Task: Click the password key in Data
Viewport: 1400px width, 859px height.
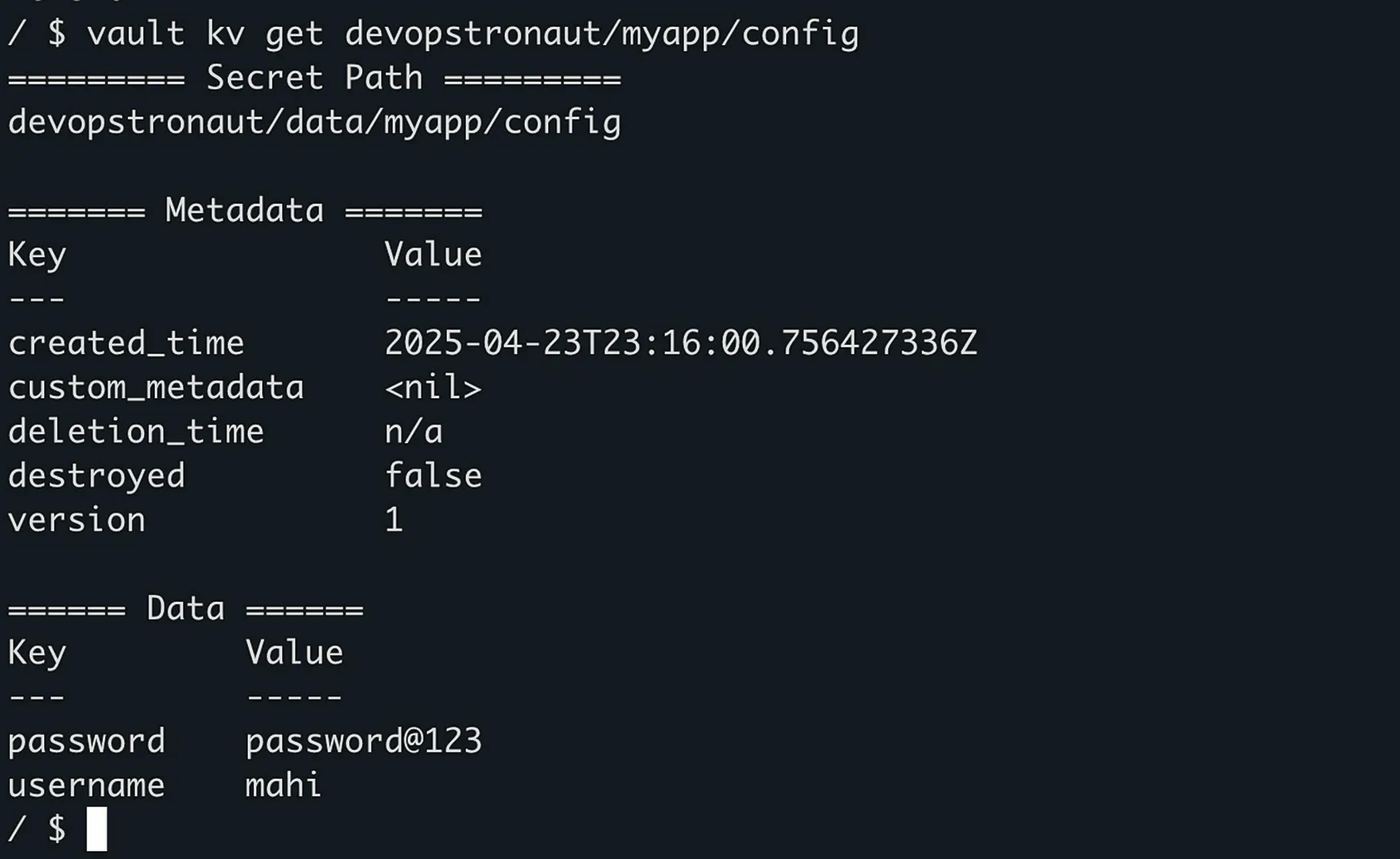Action: [86, 742]
